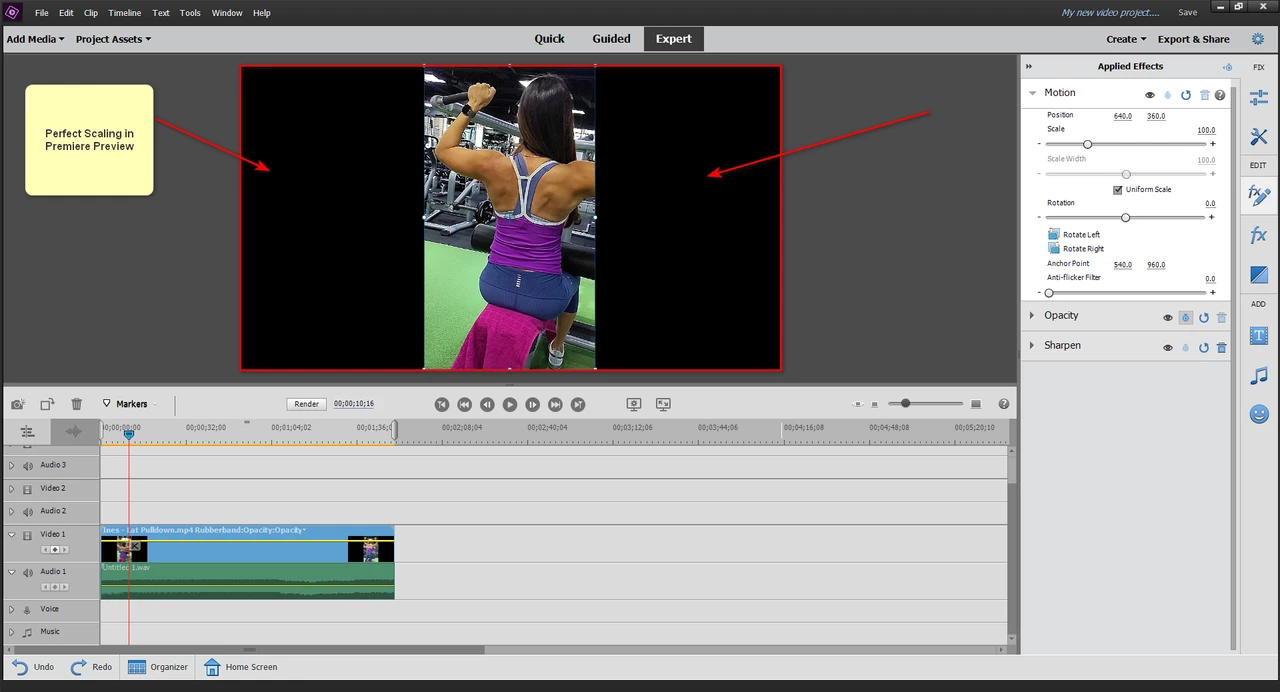1280x692 pixels.
Task: Open the Titles and Text panel
Action: point(1259,335)
